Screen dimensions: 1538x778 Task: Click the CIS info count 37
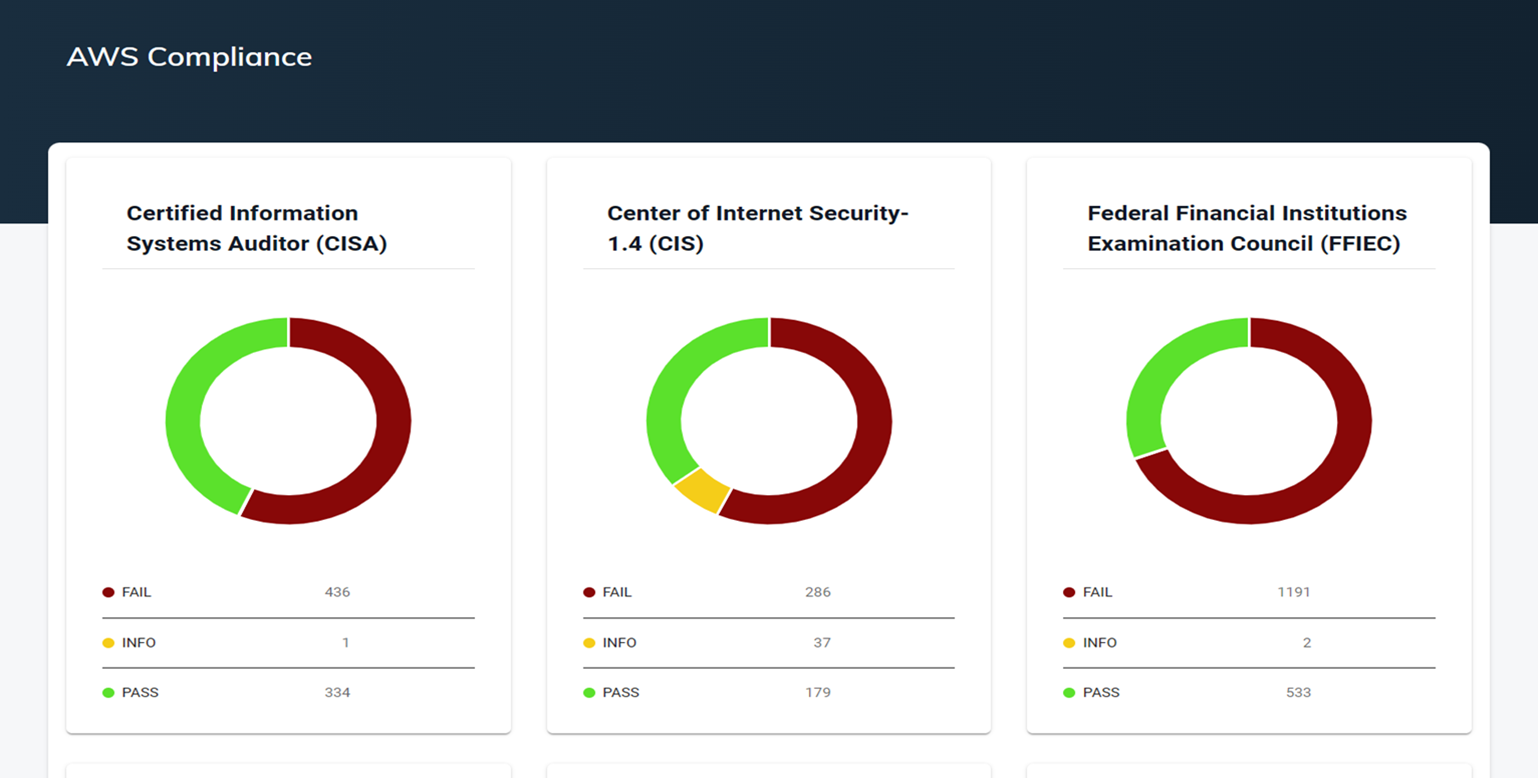point(822,642)
